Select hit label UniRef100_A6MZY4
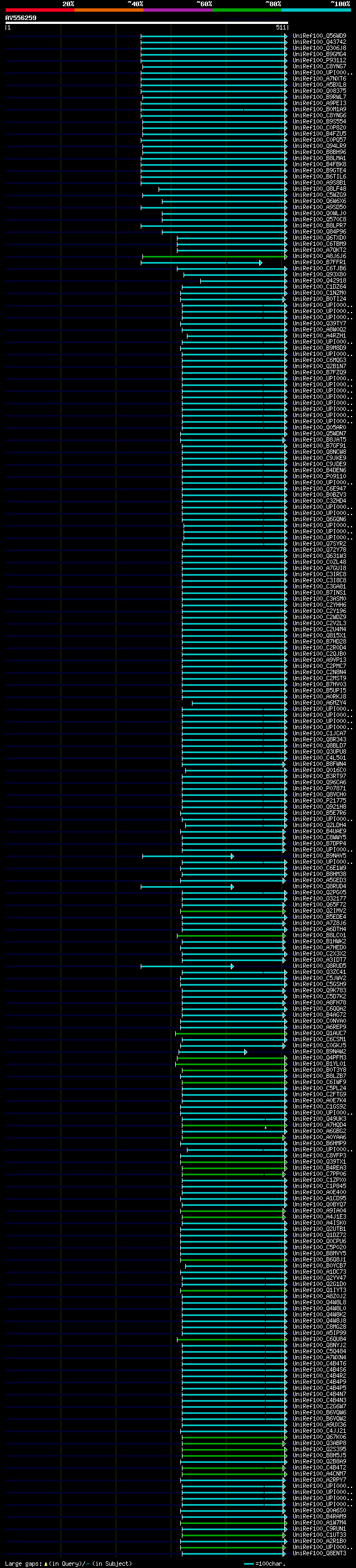 319,703
